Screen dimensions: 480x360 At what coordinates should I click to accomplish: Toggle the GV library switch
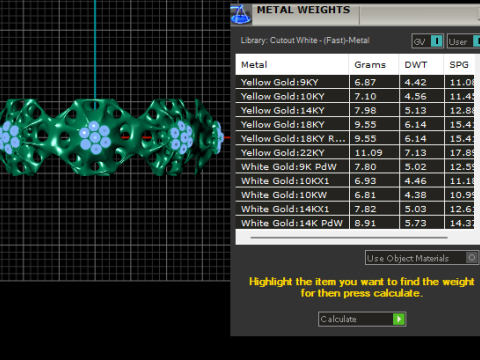pos(427,41)
